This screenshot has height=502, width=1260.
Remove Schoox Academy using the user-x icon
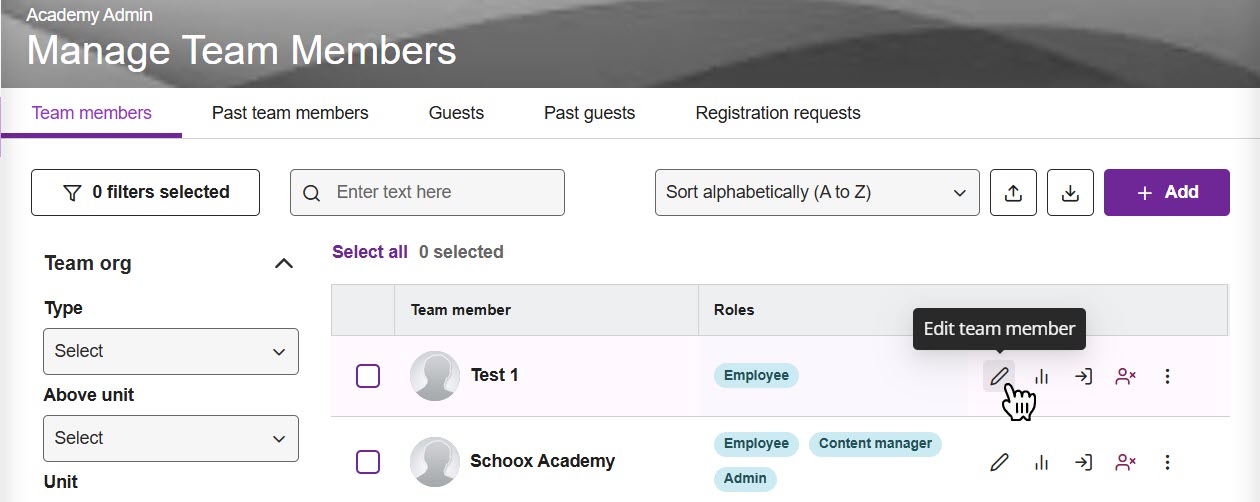[1126, 462]
